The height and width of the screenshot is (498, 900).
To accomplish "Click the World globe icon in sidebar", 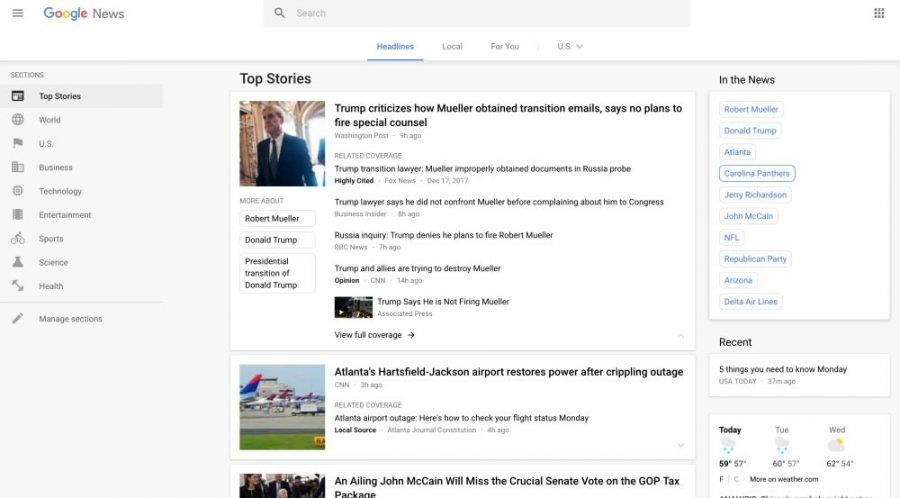I will click(17, 120).
